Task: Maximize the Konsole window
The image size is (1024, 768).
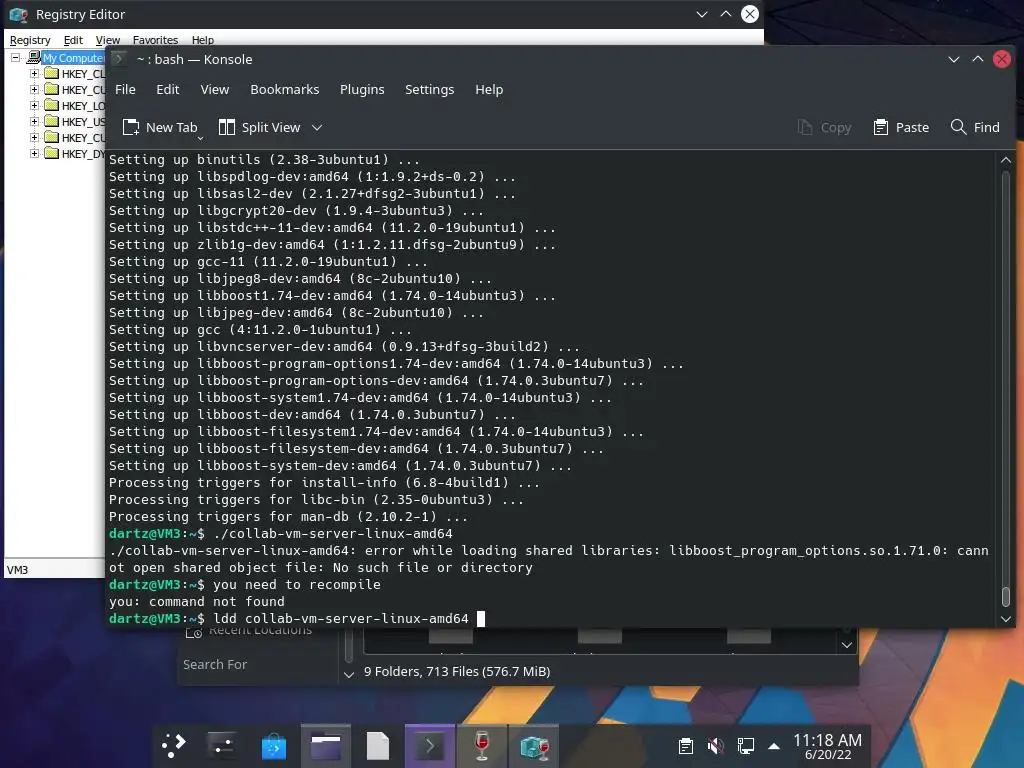Action: (978, 59)
